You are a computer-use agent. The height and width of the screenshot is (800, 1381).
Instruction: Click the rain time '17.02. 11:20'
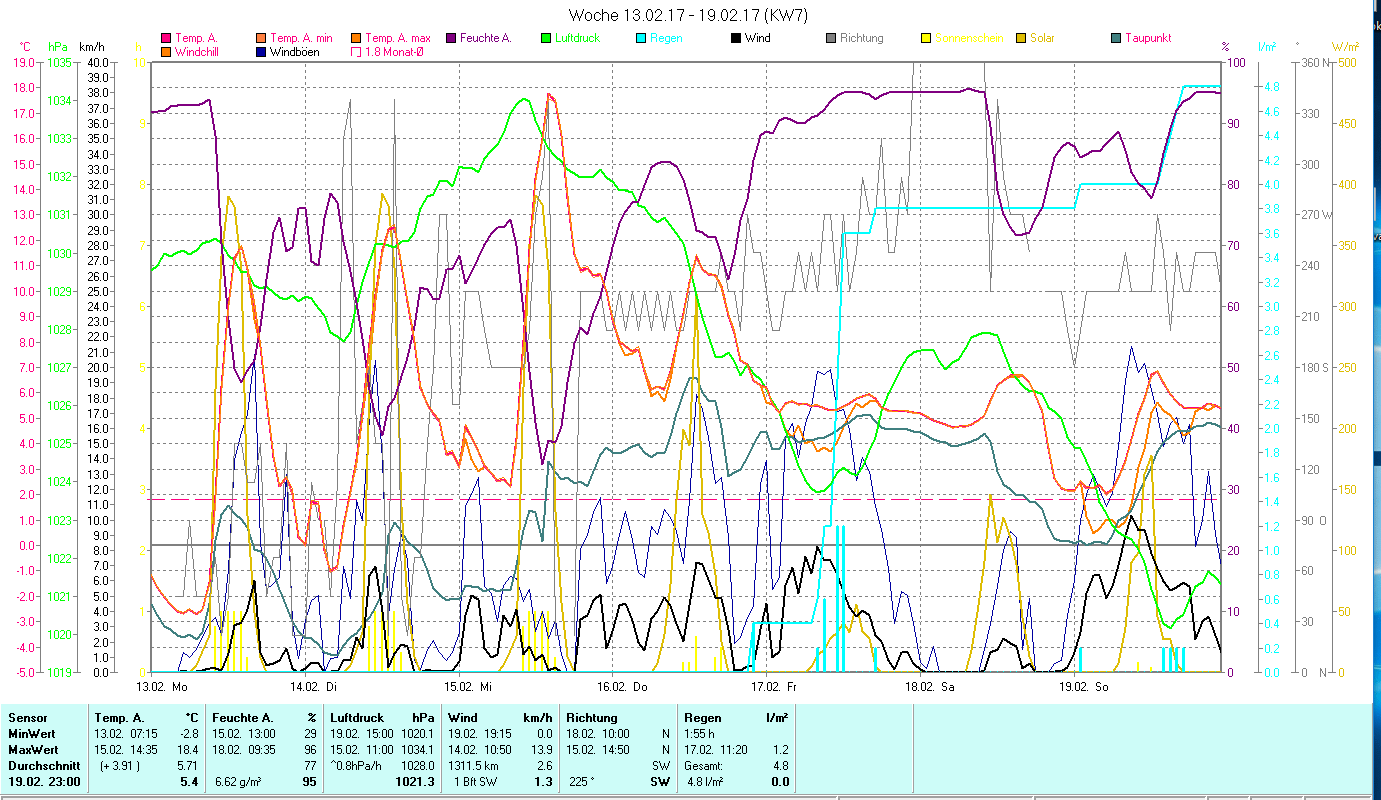718,750
